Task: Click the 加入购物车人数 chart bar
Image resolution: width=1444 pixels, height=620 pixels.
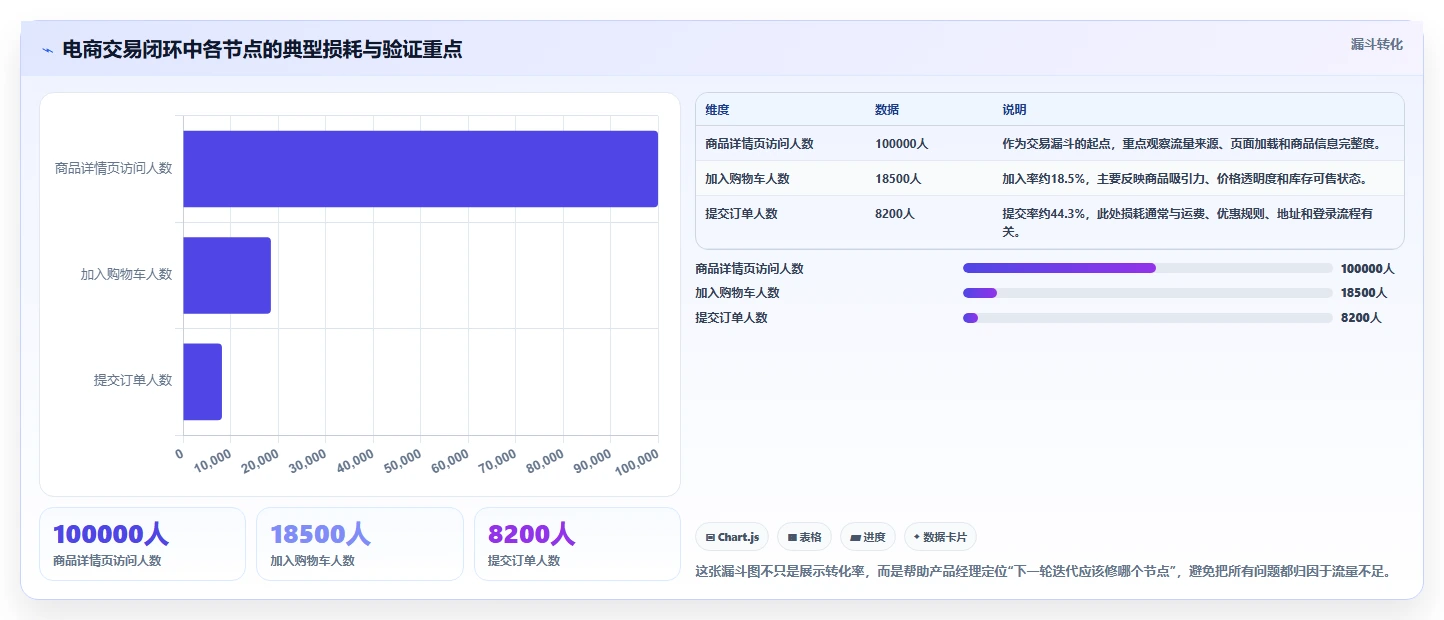Action: pos(227,275)
